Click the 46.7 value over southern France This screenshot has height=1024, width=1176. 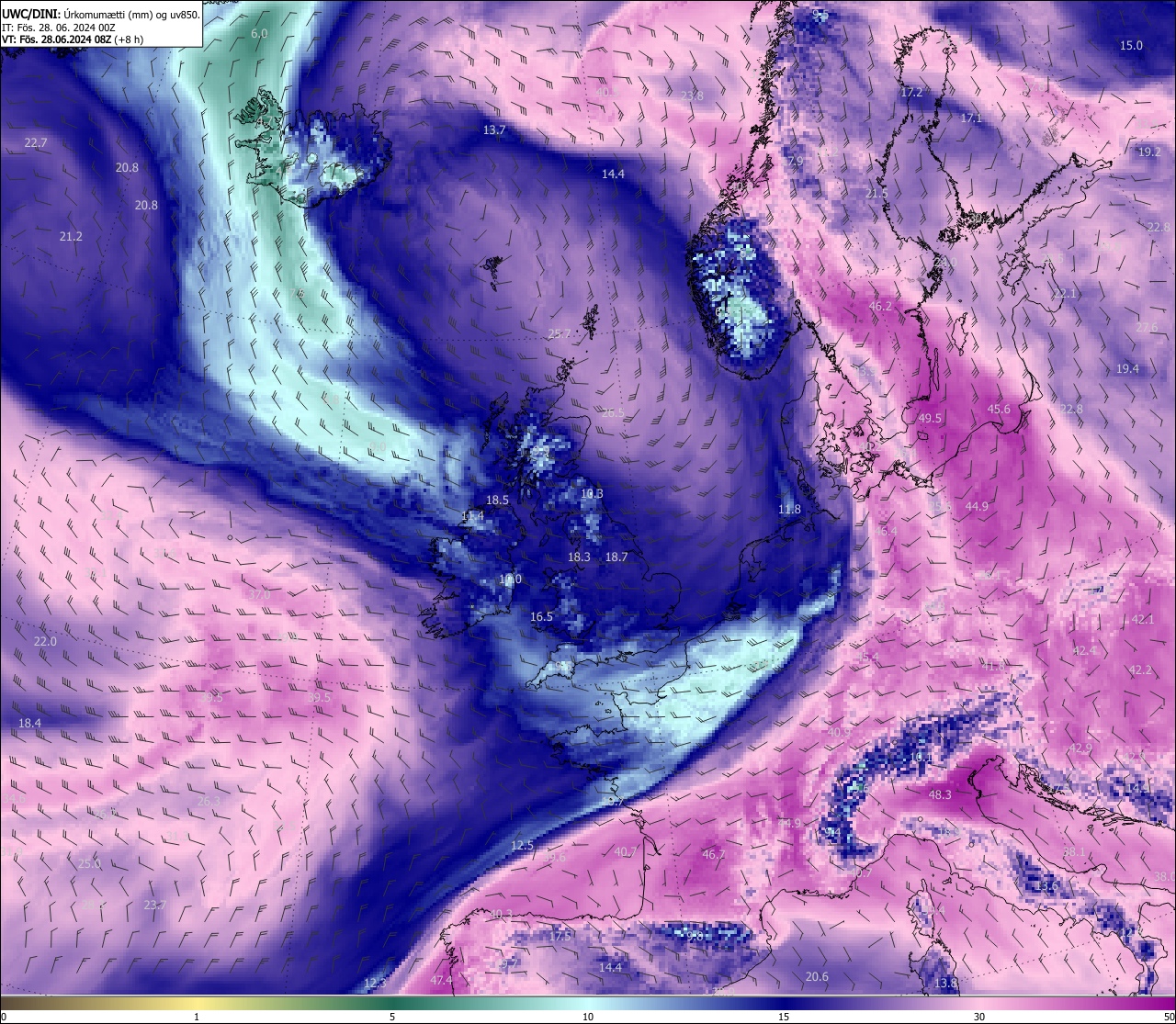click(714, 855)
